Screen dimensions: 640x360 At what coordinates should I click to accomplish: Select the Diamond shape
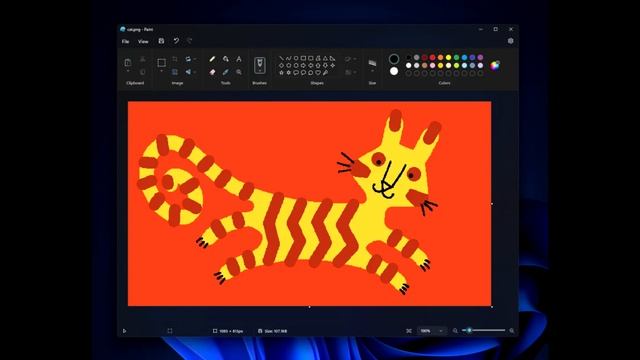281,65
